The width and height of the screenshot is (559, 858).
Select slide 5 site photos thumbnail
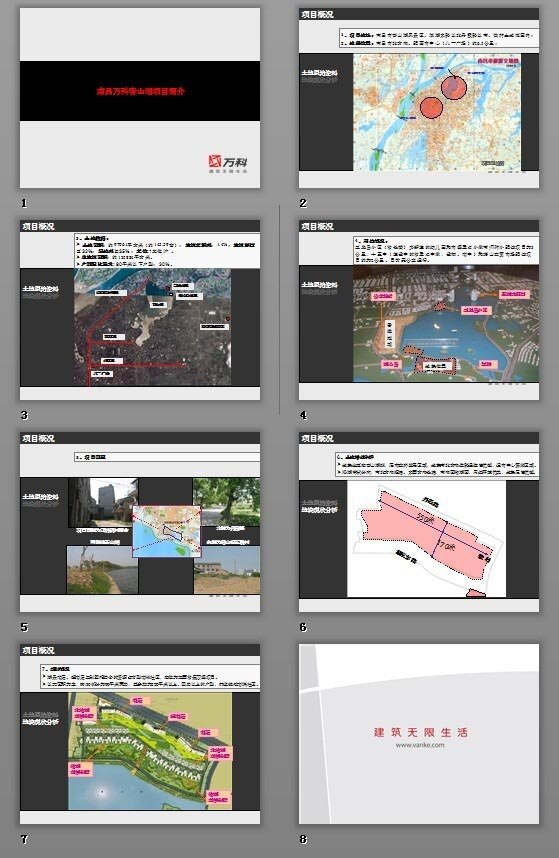click(140, 522)
